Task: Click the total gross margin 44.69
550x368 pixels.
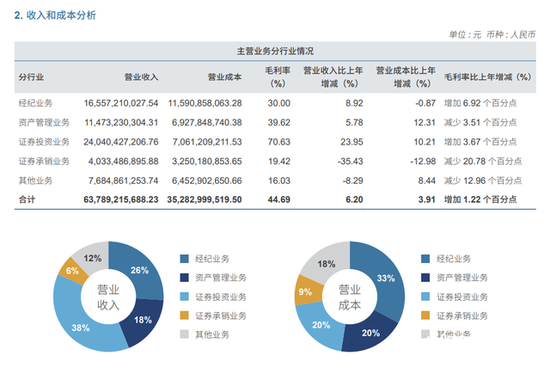Action: click(x=279, y=200)
